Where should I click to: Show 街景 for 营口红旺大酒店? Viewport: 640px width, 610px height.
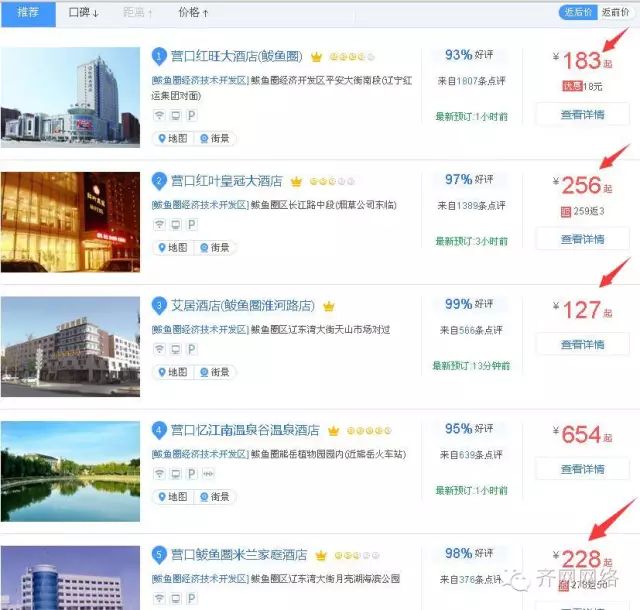click(x=215, y=138)
